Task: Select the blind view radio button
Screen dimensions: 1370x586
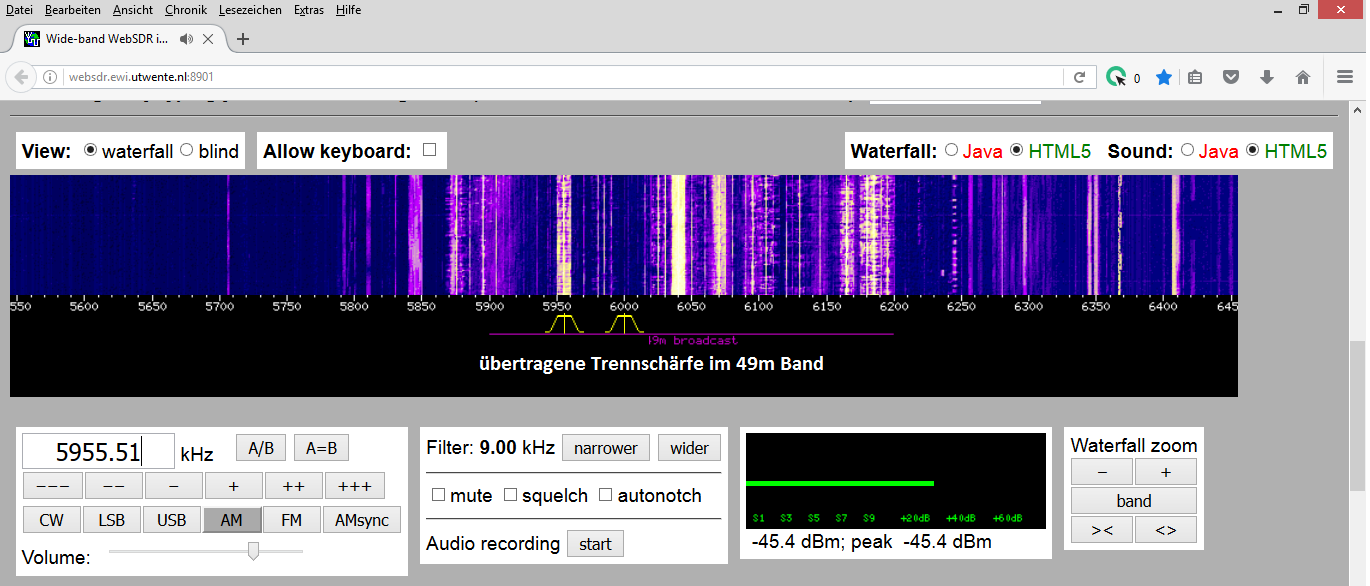Action: tap(186, 150)
